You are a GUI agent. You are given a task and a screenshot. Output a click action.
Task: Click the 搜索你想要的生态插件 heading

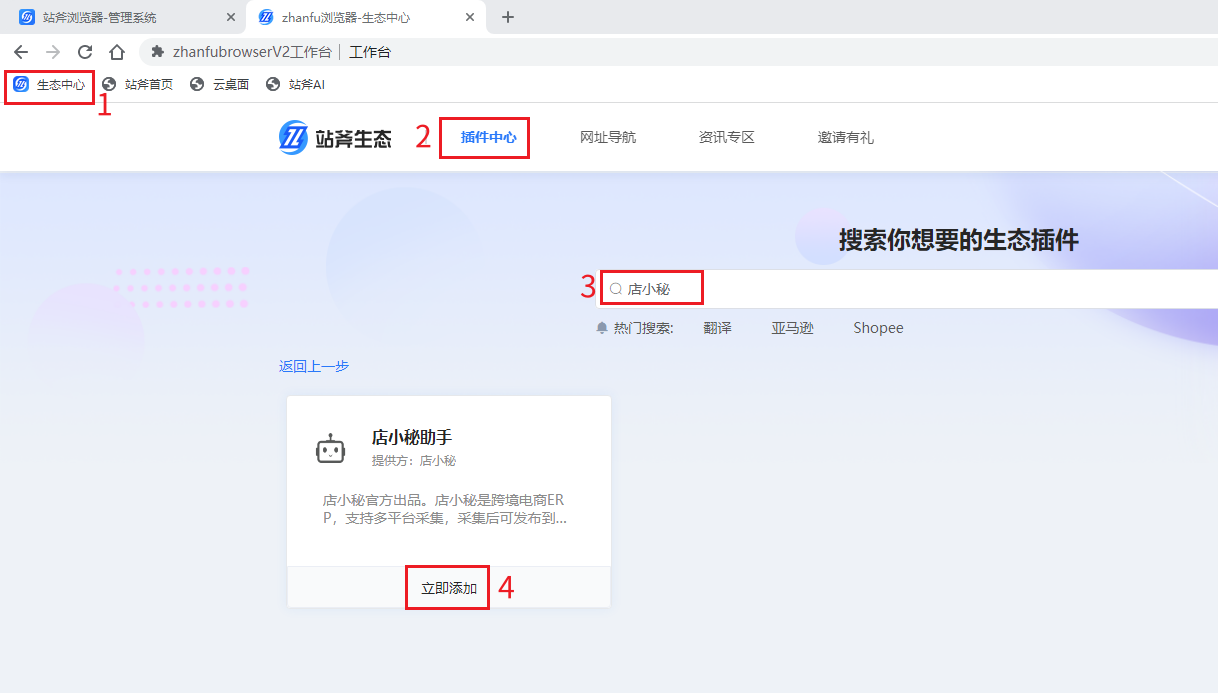click(x=959, y=240)
